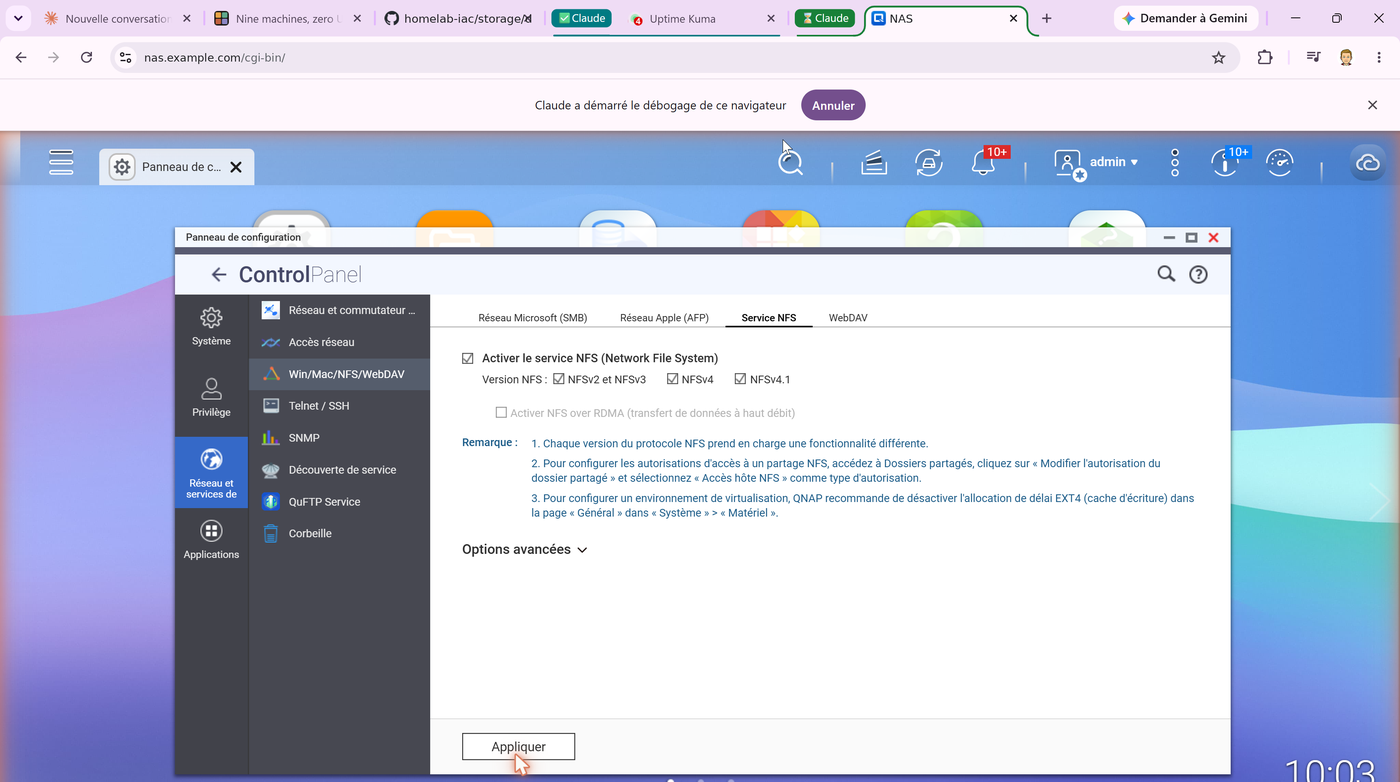Click the admin user avatar icon
The width and height of the screenshot is (1400, 782).
coord(1068,163)
